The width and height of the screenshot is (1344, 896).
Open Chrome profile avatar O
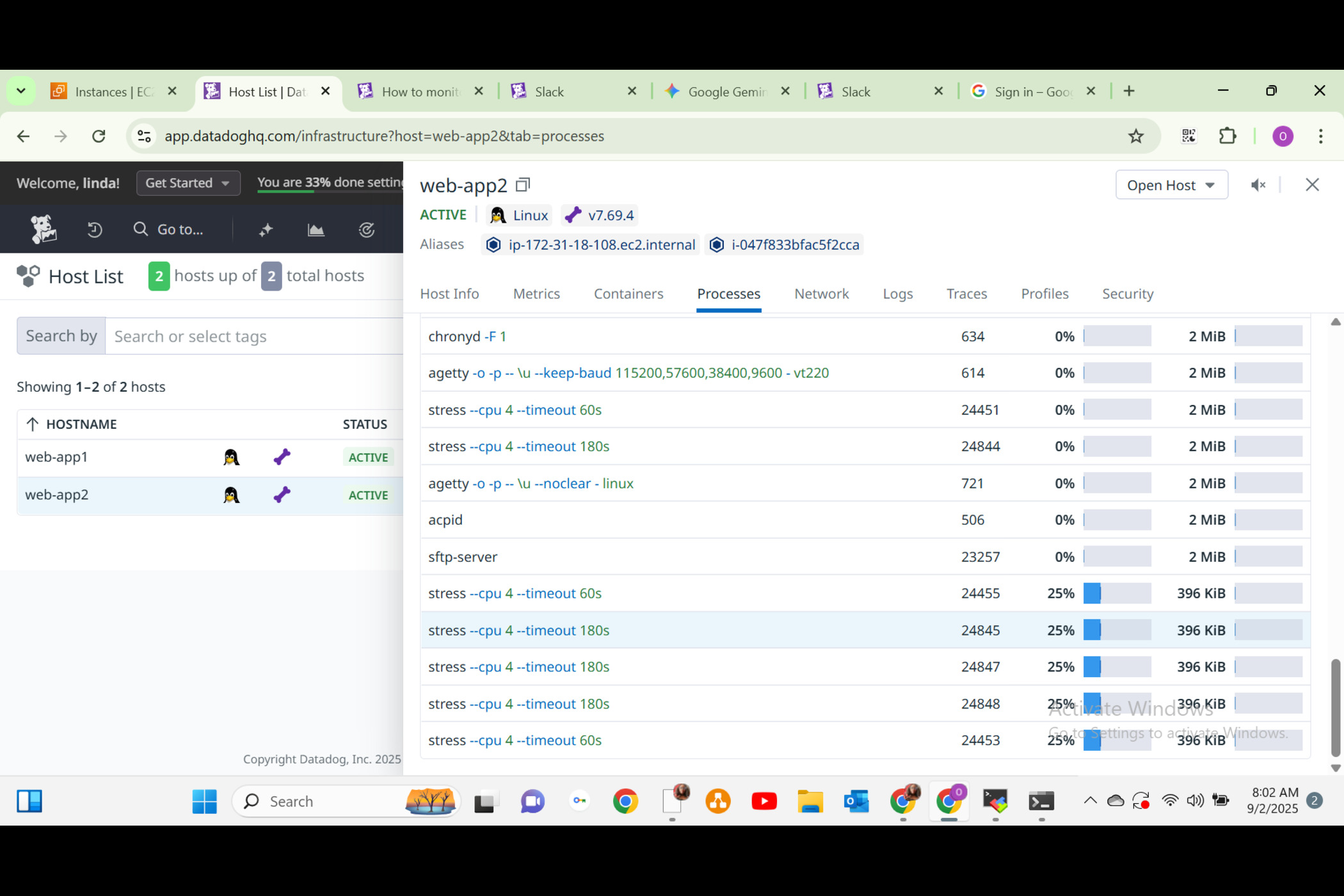point(1283,136)
